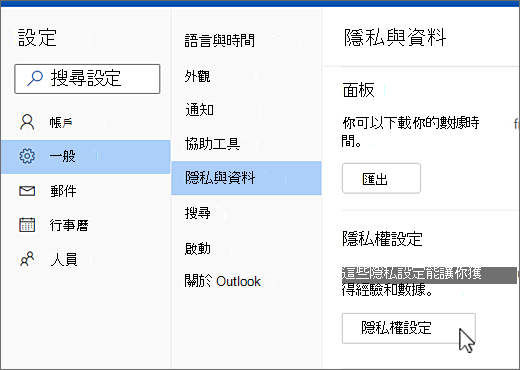Click the 行事曆 calendar icon
Image resolution: width=520 pixels, height=370 pixels.
[27, 224]
